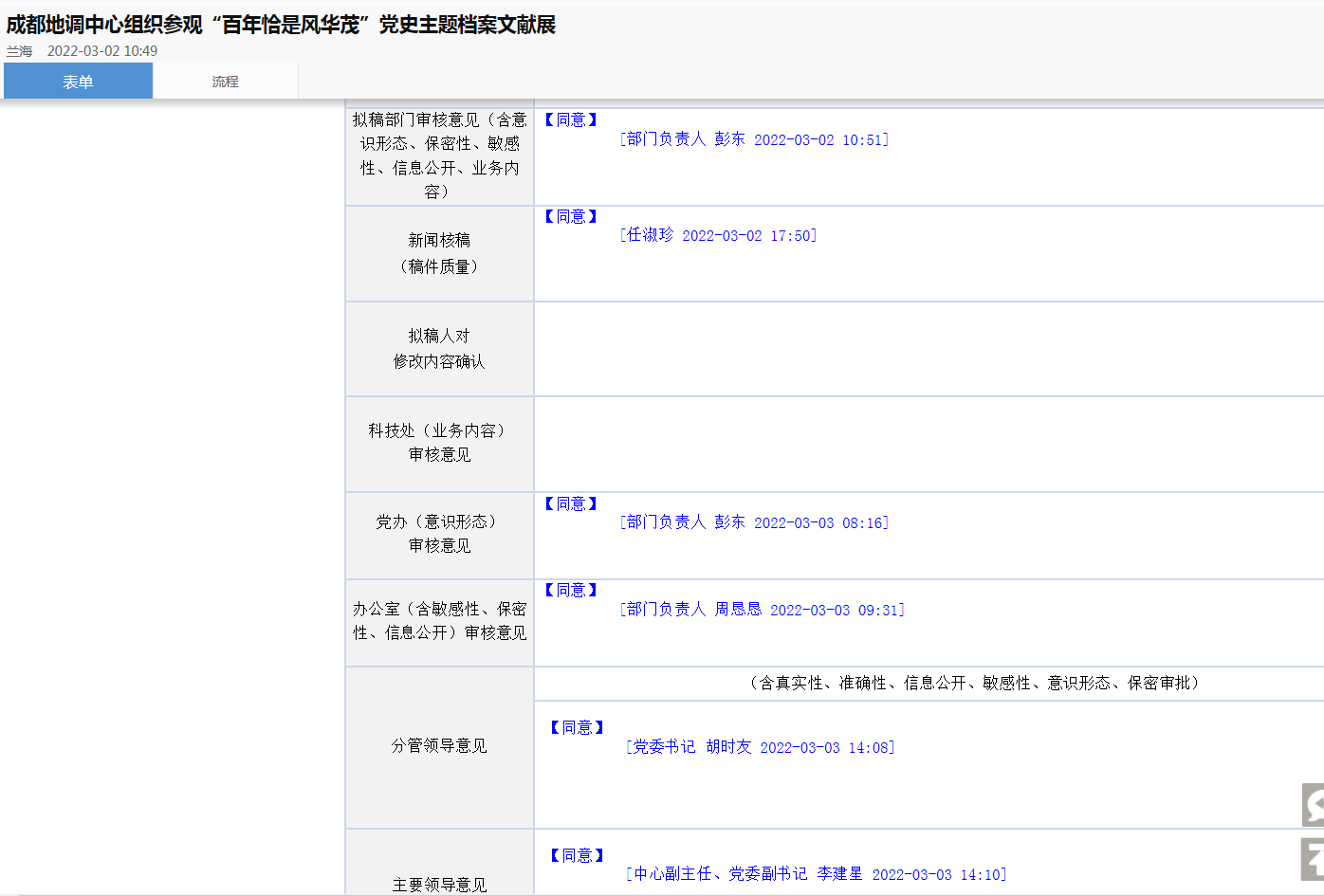Click signature 彭东 2022-03-03 08:16
Image resolution: width=1324 pixels, height=896 pixels.
pos(754,522)
